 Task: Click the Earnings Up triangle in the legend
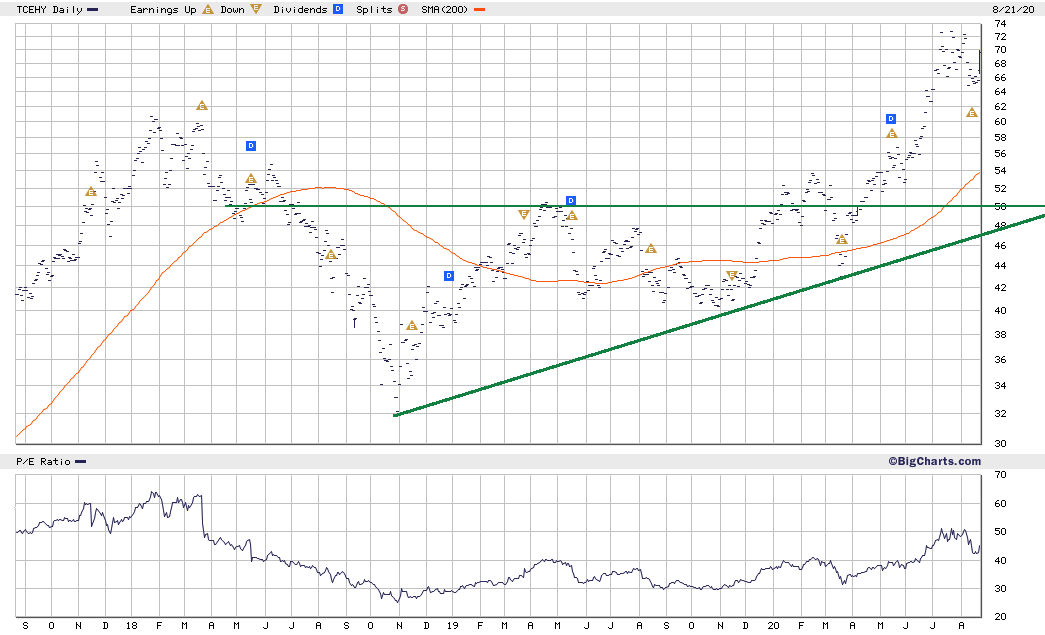pyautogui.click(x=208, y=9)
